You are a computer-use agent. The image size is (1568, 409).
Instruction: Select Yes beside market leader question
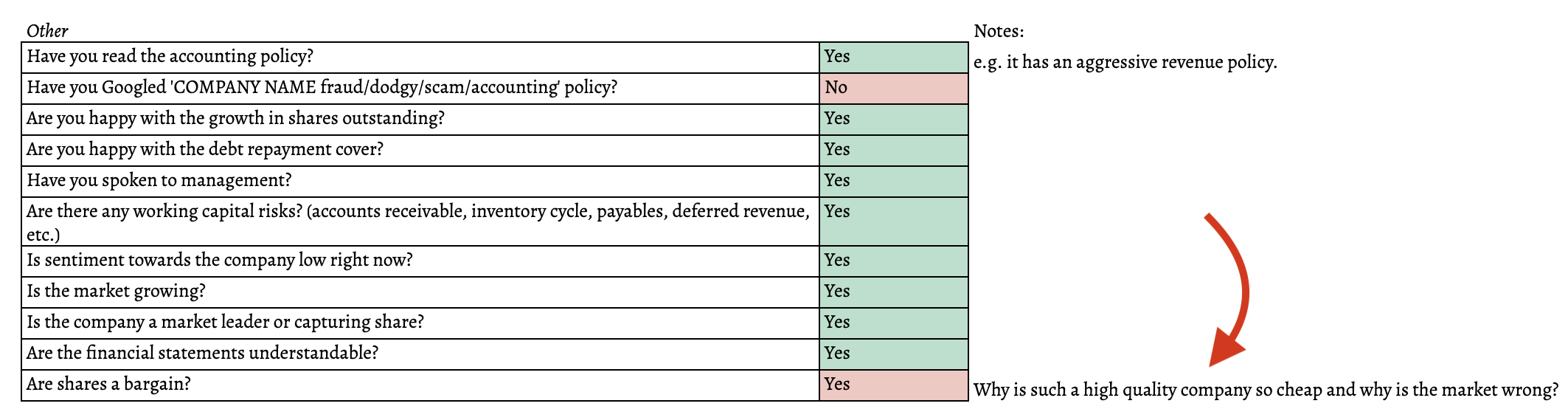[892, 323]
